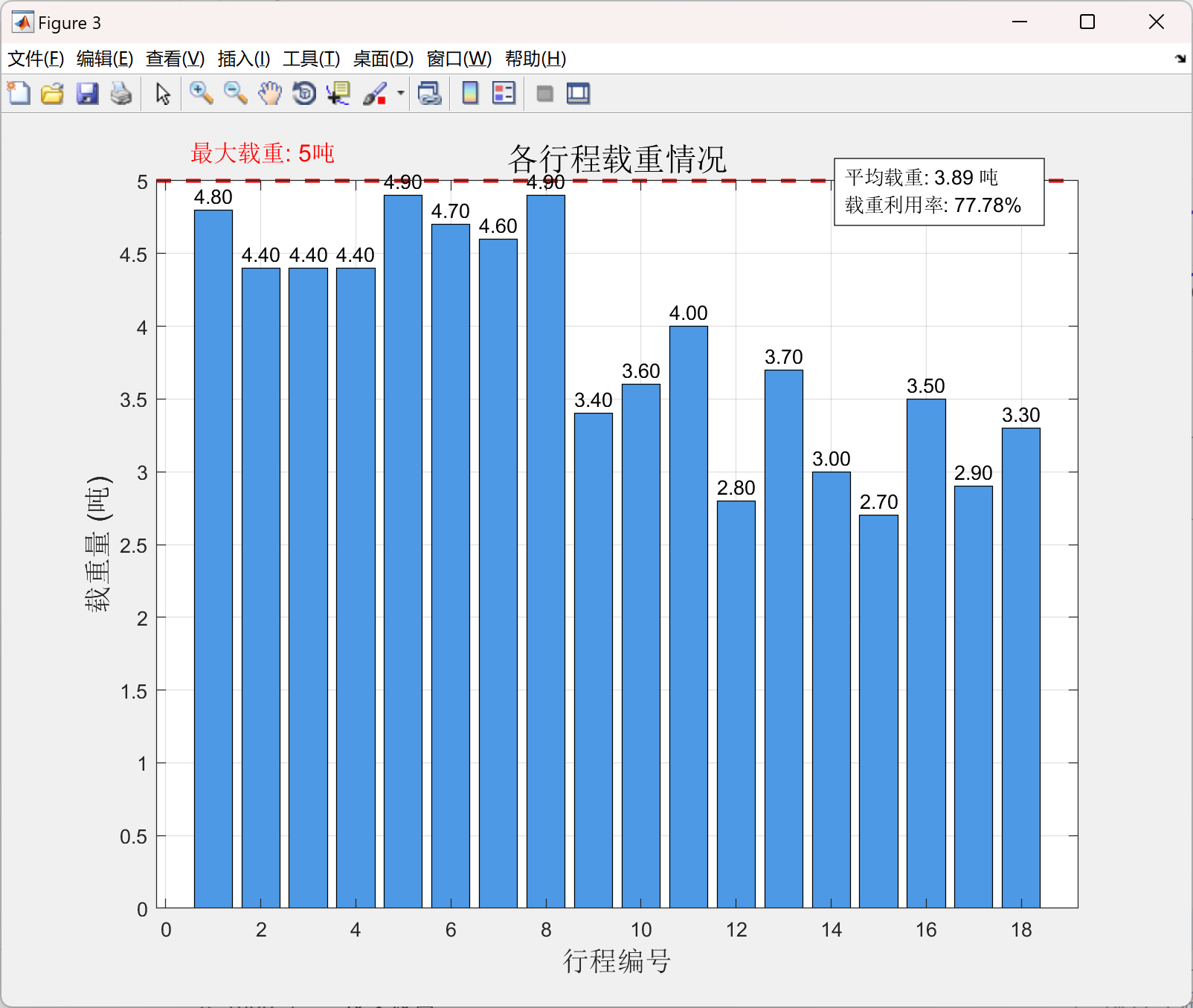Activate the Zoom In tool
Screen dimensions: 1193x1008
(x=201, y=93)
